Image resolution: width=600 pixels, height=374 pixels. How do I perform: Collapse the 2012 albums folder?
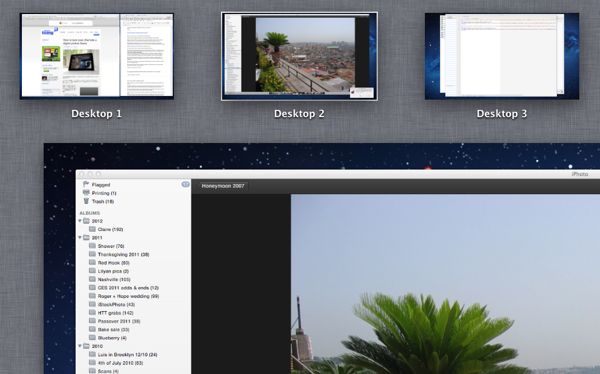[x=80, y=221]
